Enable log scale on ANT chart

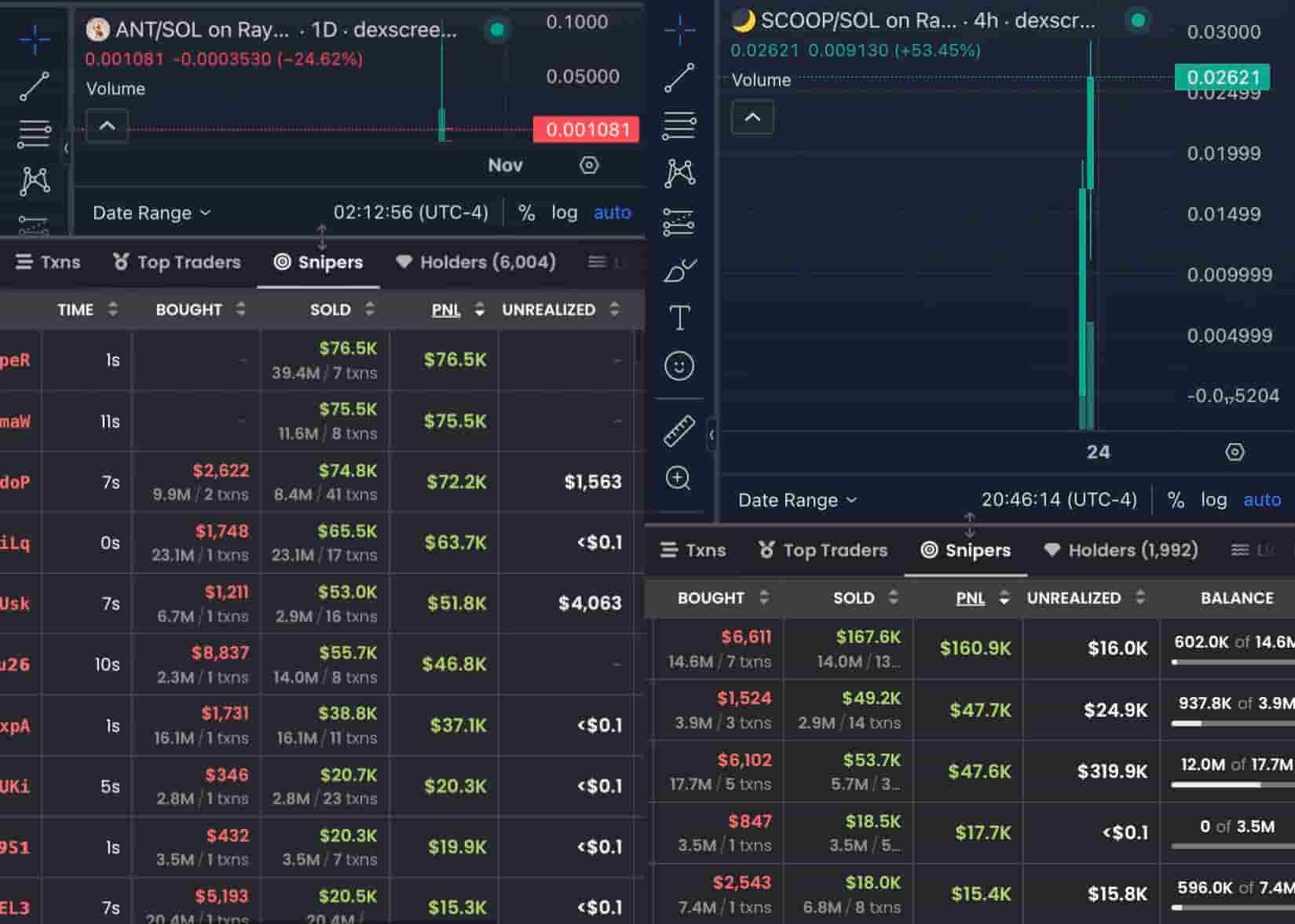pyautogui.click(x=565, y=212)
